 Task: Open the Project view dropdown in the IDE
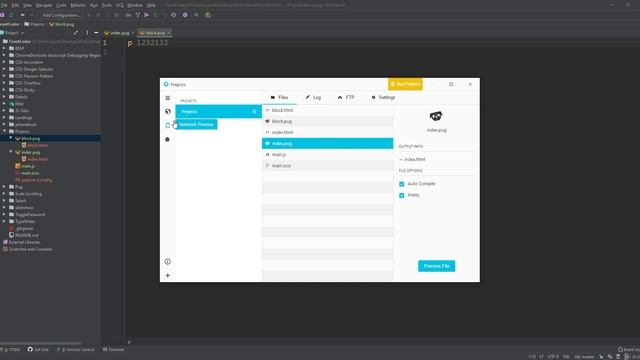pos(14,33)
